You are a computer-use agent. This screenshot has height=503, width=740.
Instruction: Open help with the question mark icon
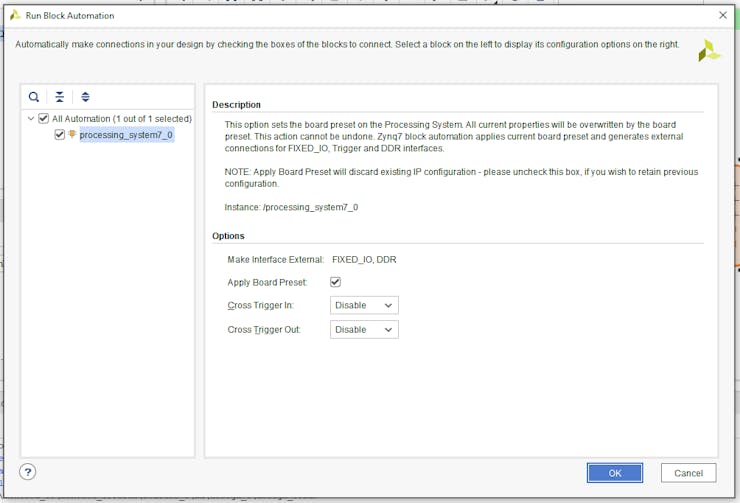(x=28, y=472)
